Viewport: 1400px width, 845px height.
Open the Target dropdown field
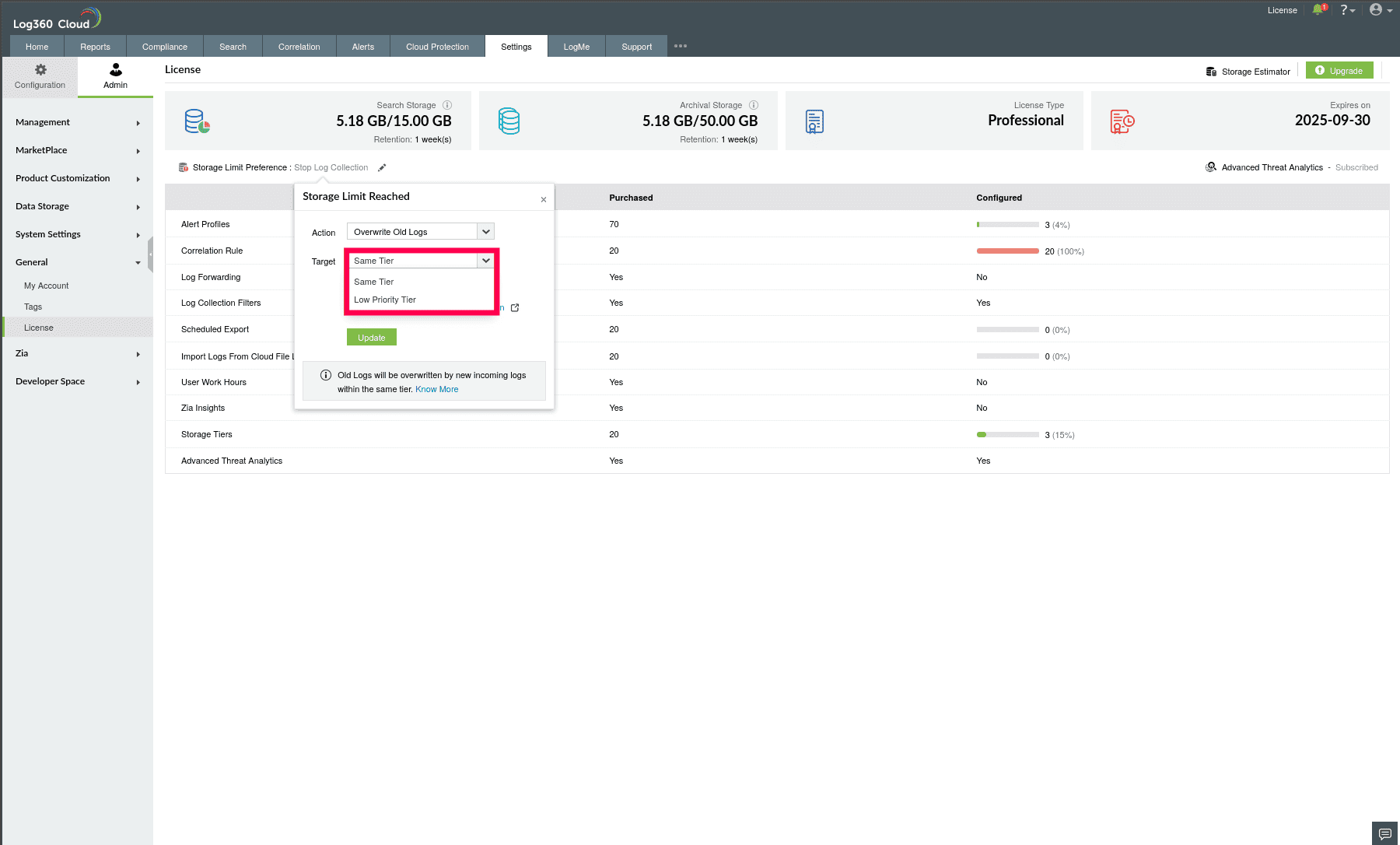click(422, 261)
